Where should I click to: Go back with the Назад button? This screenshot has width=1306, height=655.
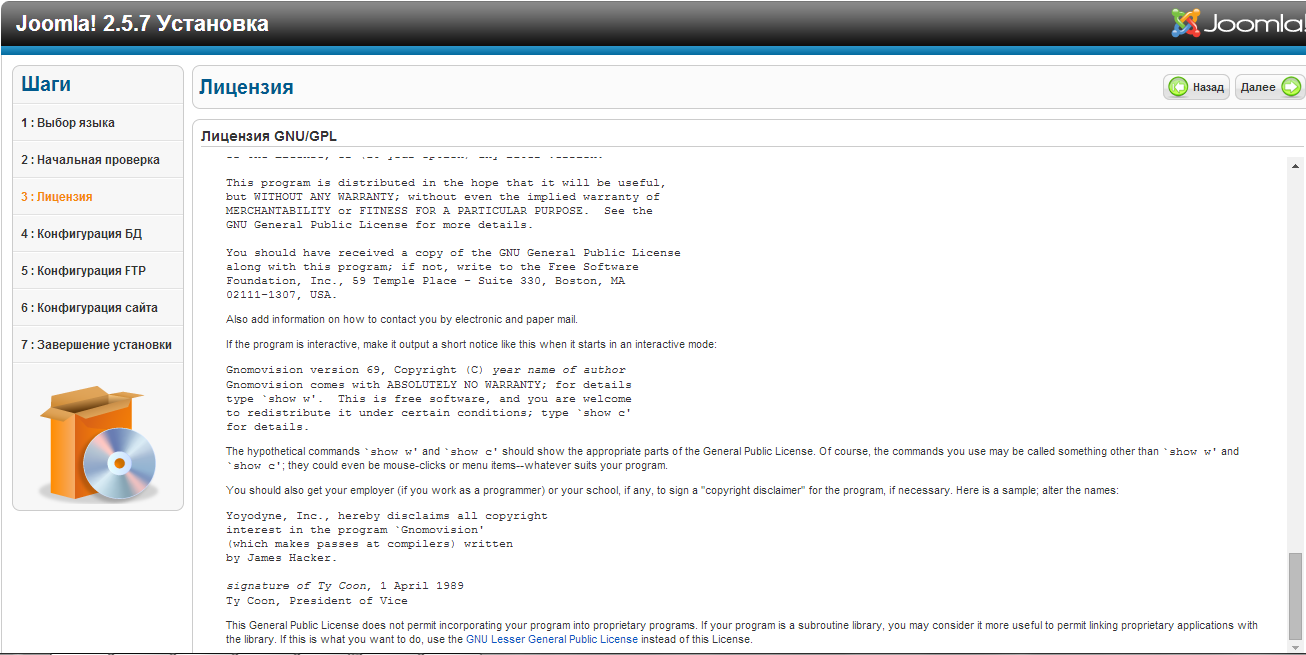(1197, 87)
